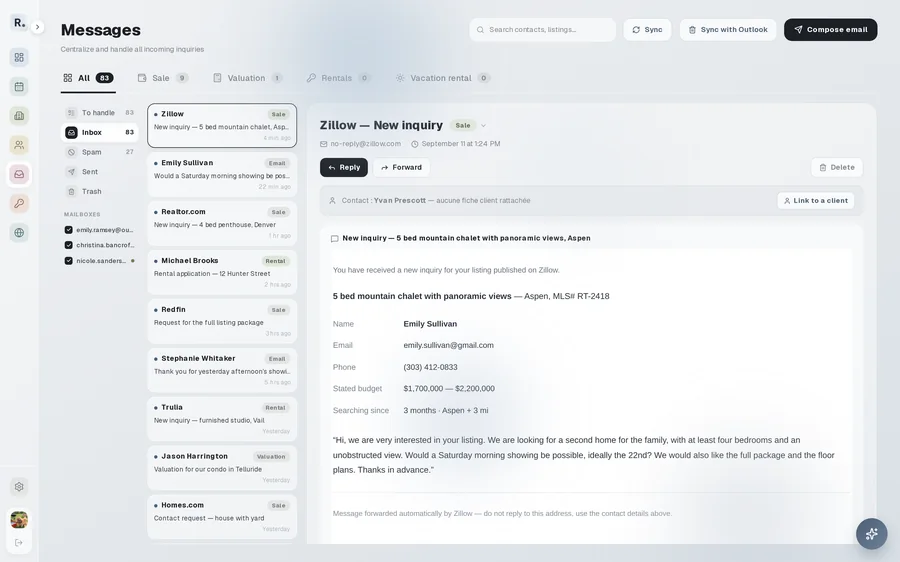Switch to the Rentals tab
900x562 pixels.
coord(338,78)
